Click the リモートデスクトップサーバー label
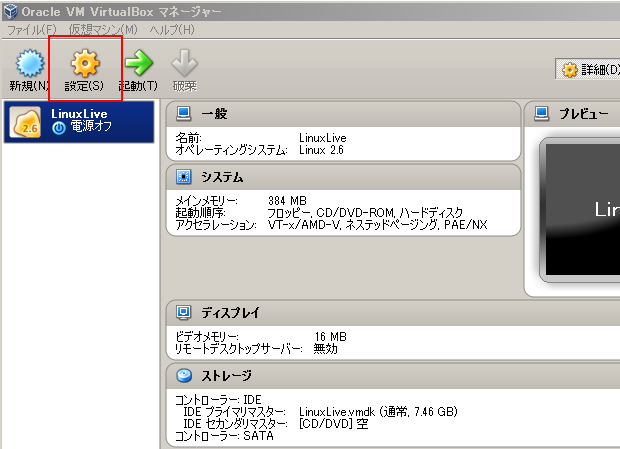Viewport: 620px width, 449px height. [238, 349]
